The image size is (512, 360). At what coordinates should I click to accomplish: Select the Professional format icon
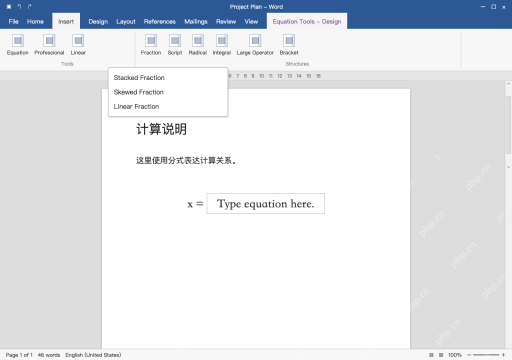click(49, 41)
